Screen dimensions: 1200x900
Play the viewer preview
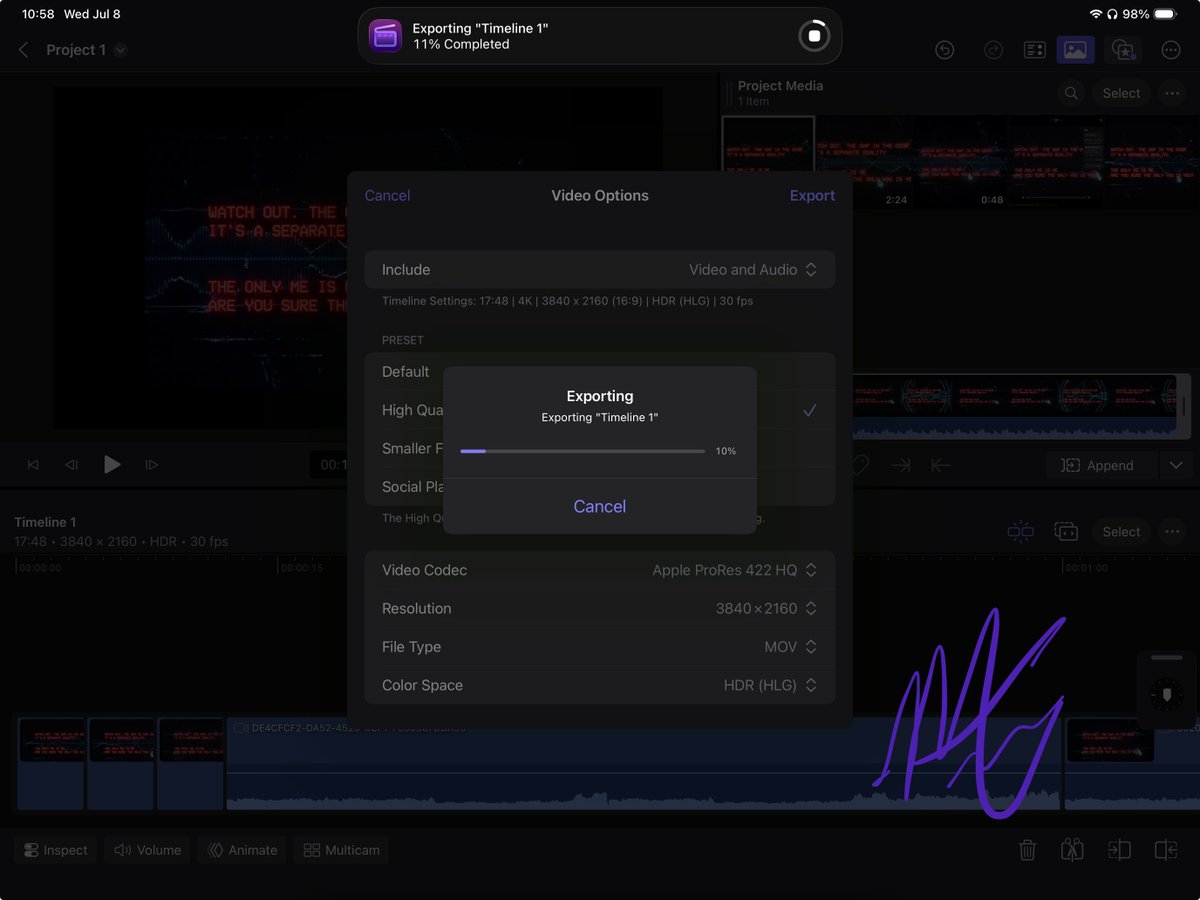[112, 465]
